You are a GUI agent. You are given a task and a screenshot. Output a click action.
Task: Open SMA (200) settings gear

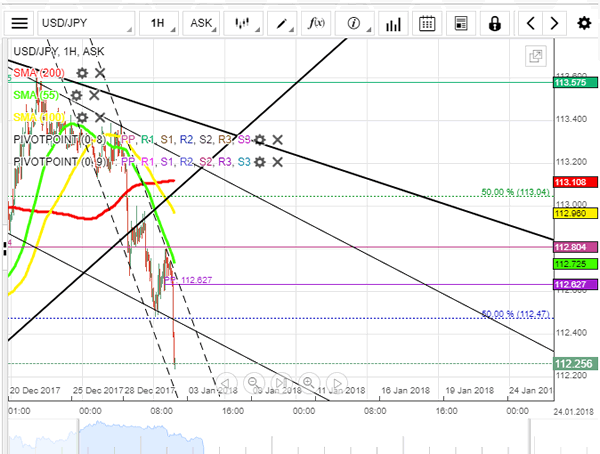(x=82, y=73)
